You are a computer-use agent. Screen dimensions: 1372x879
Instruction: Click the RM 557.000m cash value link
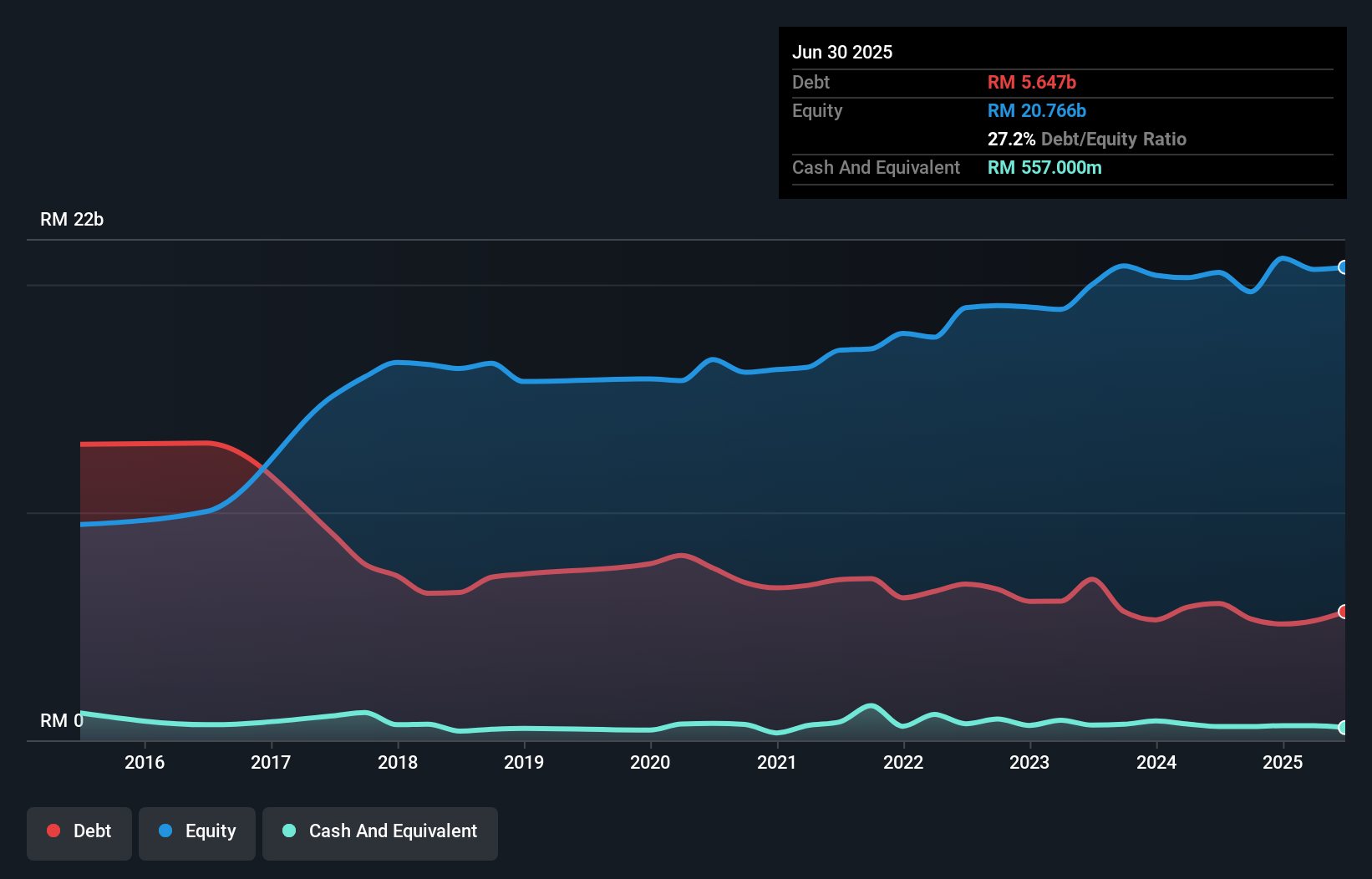tap(1044, 167)
